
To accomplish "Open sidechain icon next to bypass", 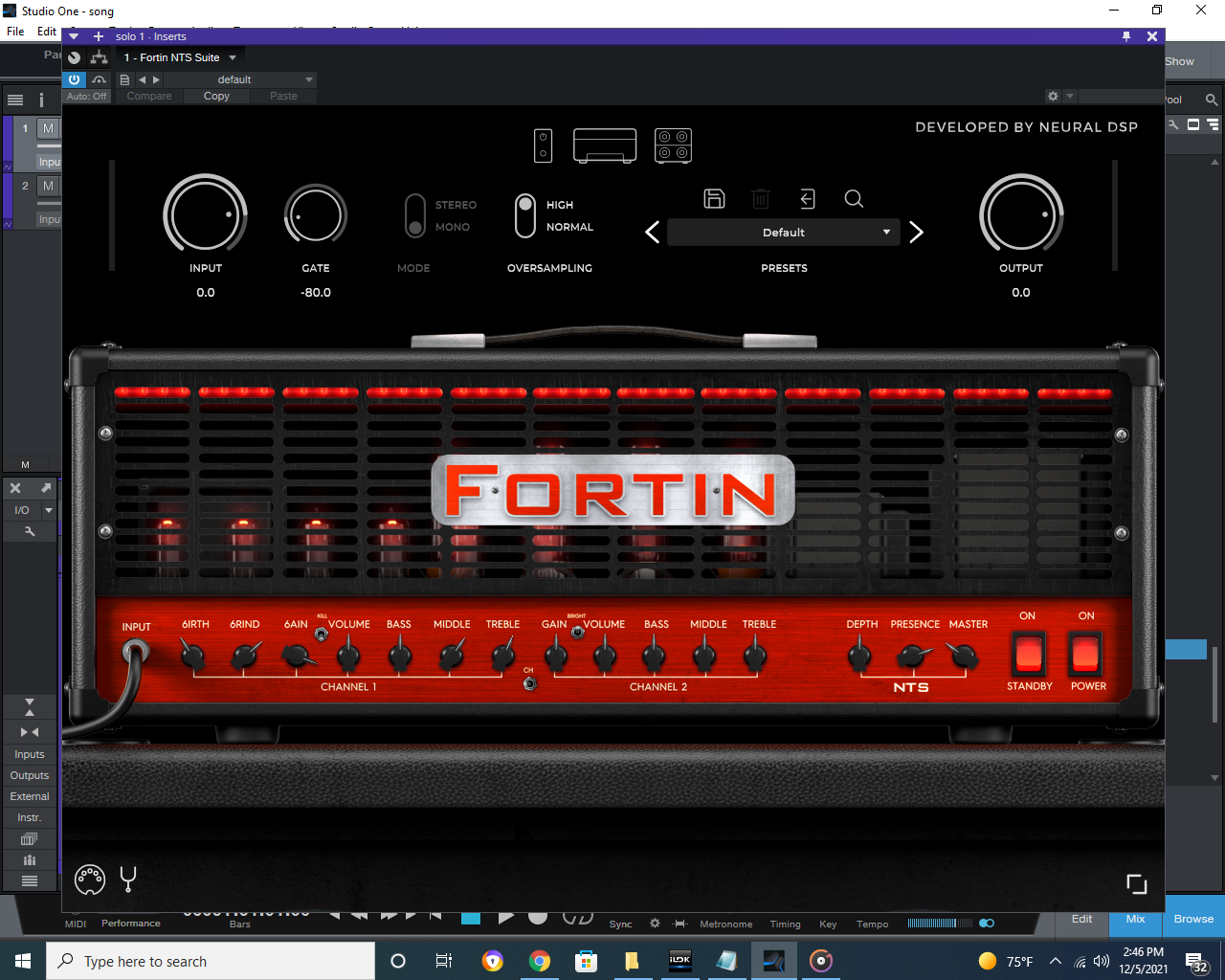I will (x=99, y=79).
